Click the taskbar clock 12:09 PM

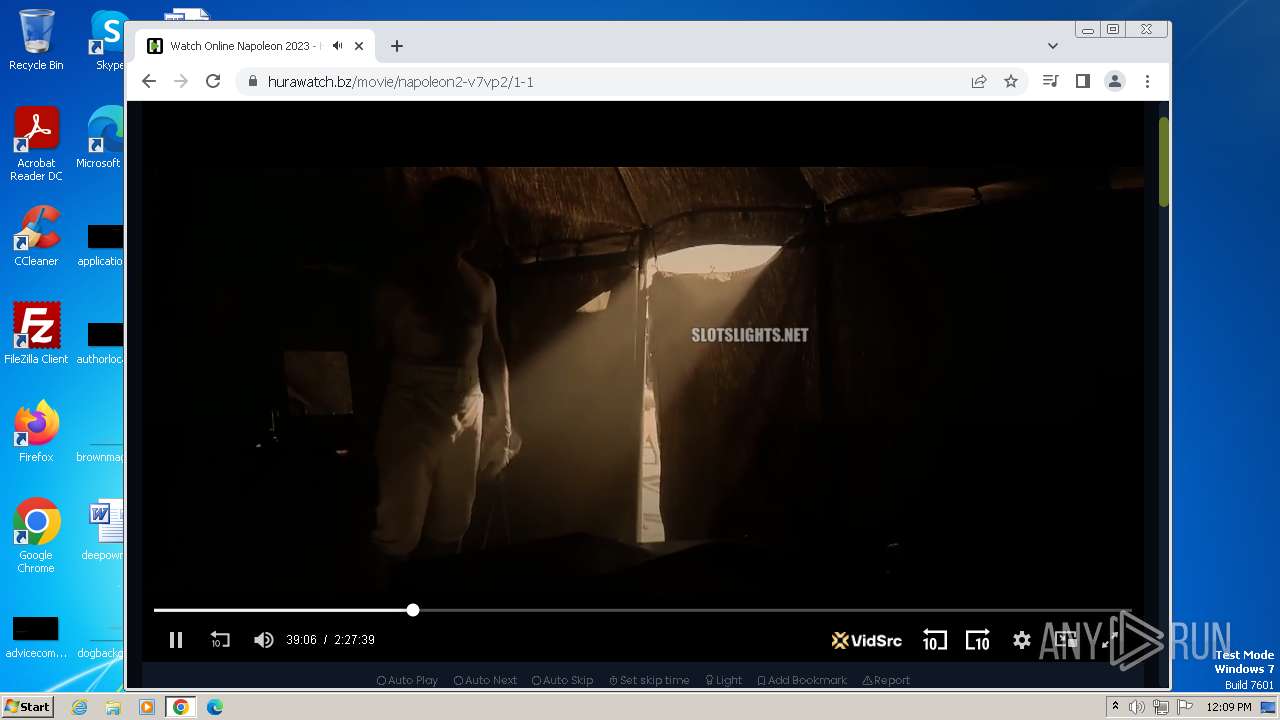pos(1228,707)
